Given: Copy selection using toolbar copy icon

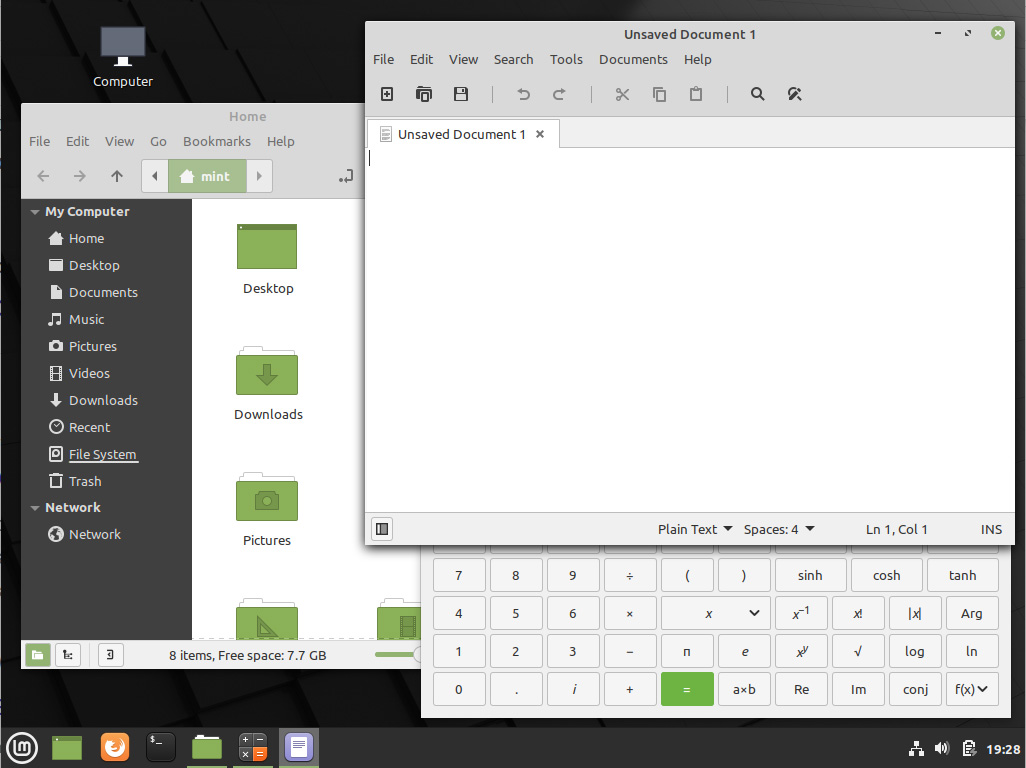Looking at the screenshot, I should (659, 94).
